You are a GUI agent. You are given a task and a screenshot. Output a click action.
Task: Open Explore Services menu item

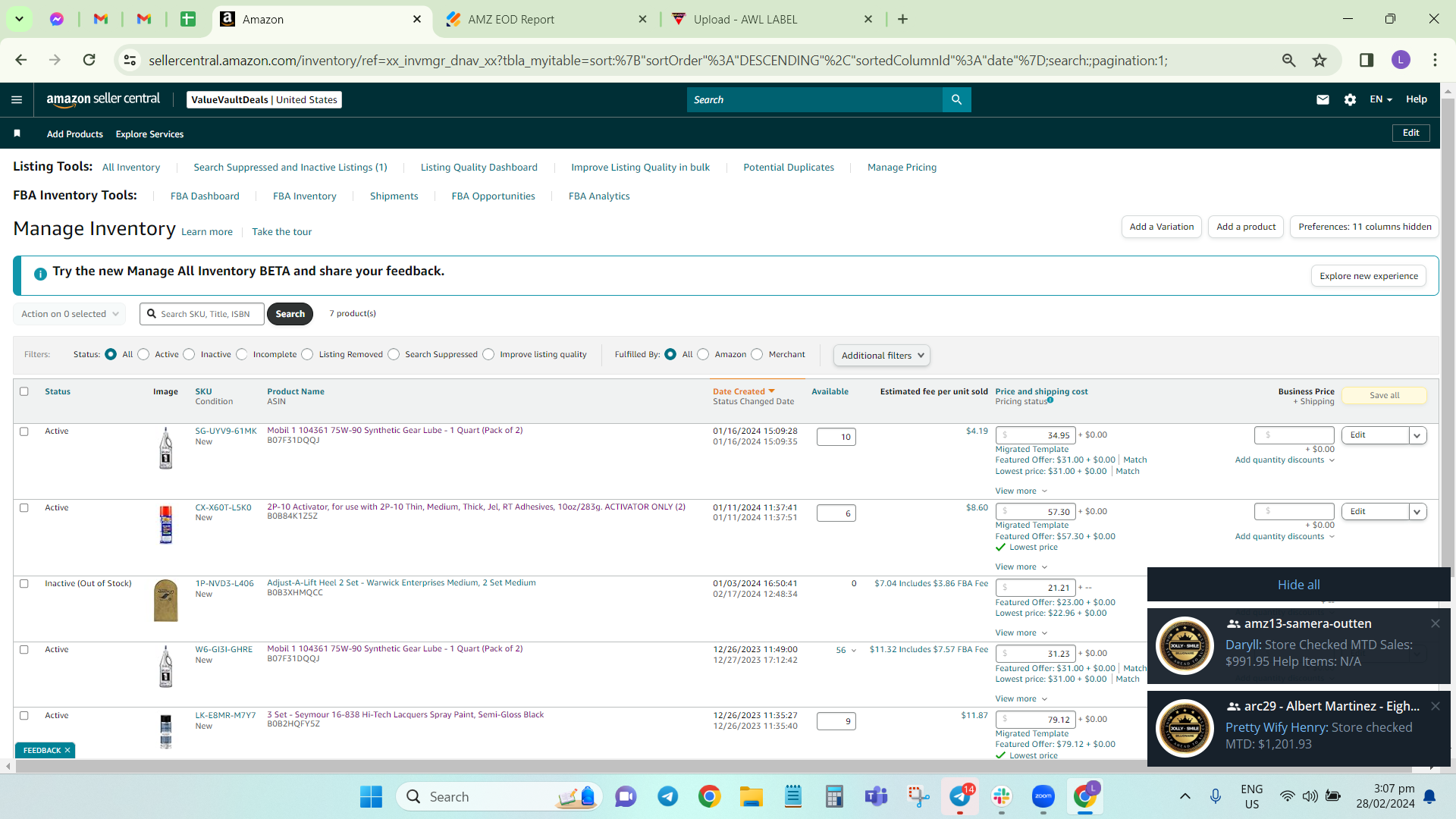(149, 134)
